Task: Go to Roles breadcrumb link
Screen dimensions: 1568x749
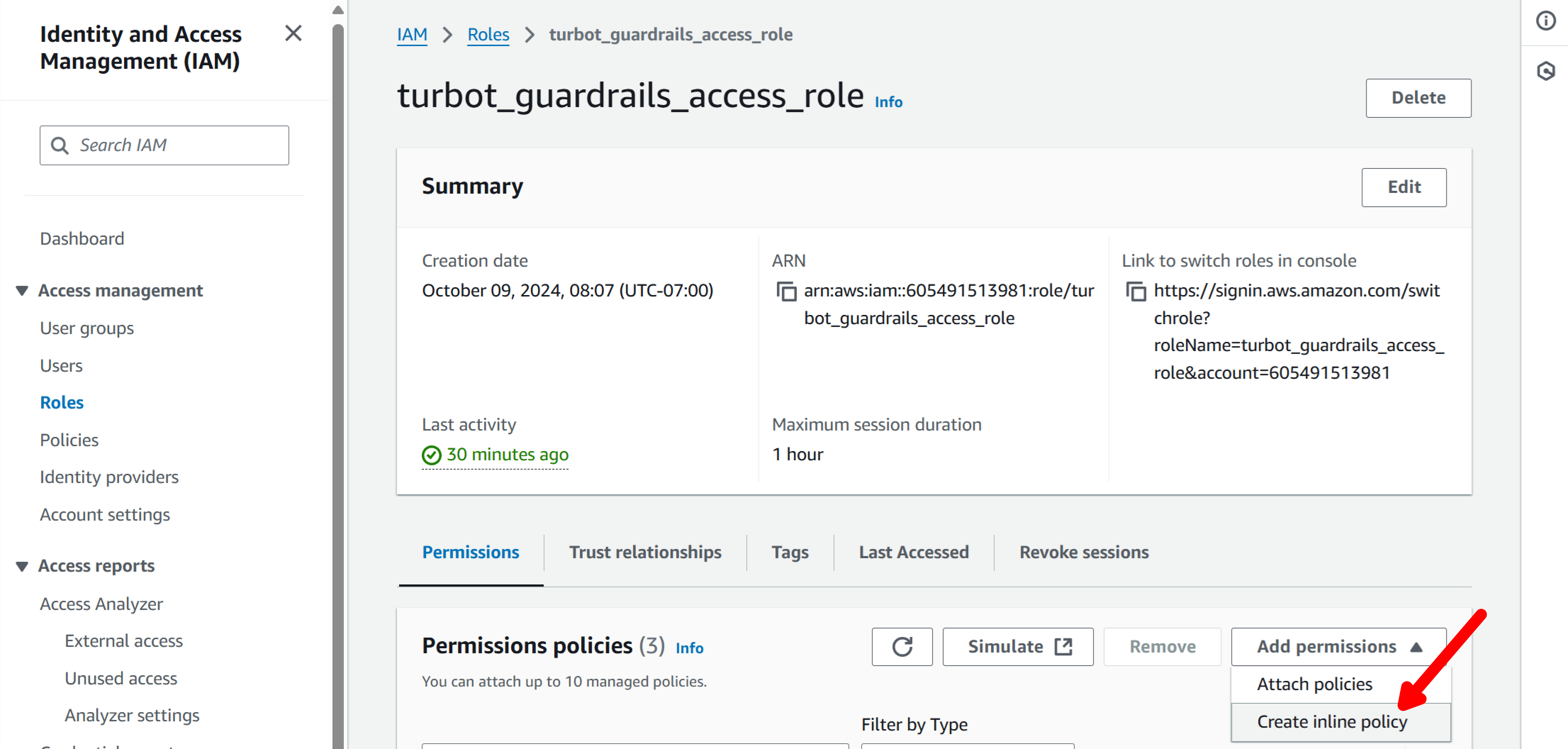Action: coord(488,35)
